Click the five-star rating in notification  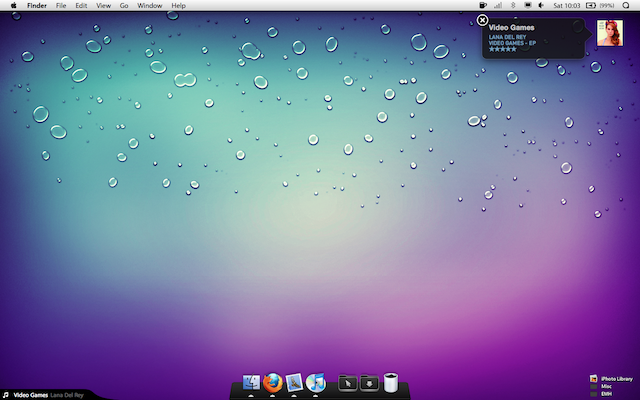(502, 49)
